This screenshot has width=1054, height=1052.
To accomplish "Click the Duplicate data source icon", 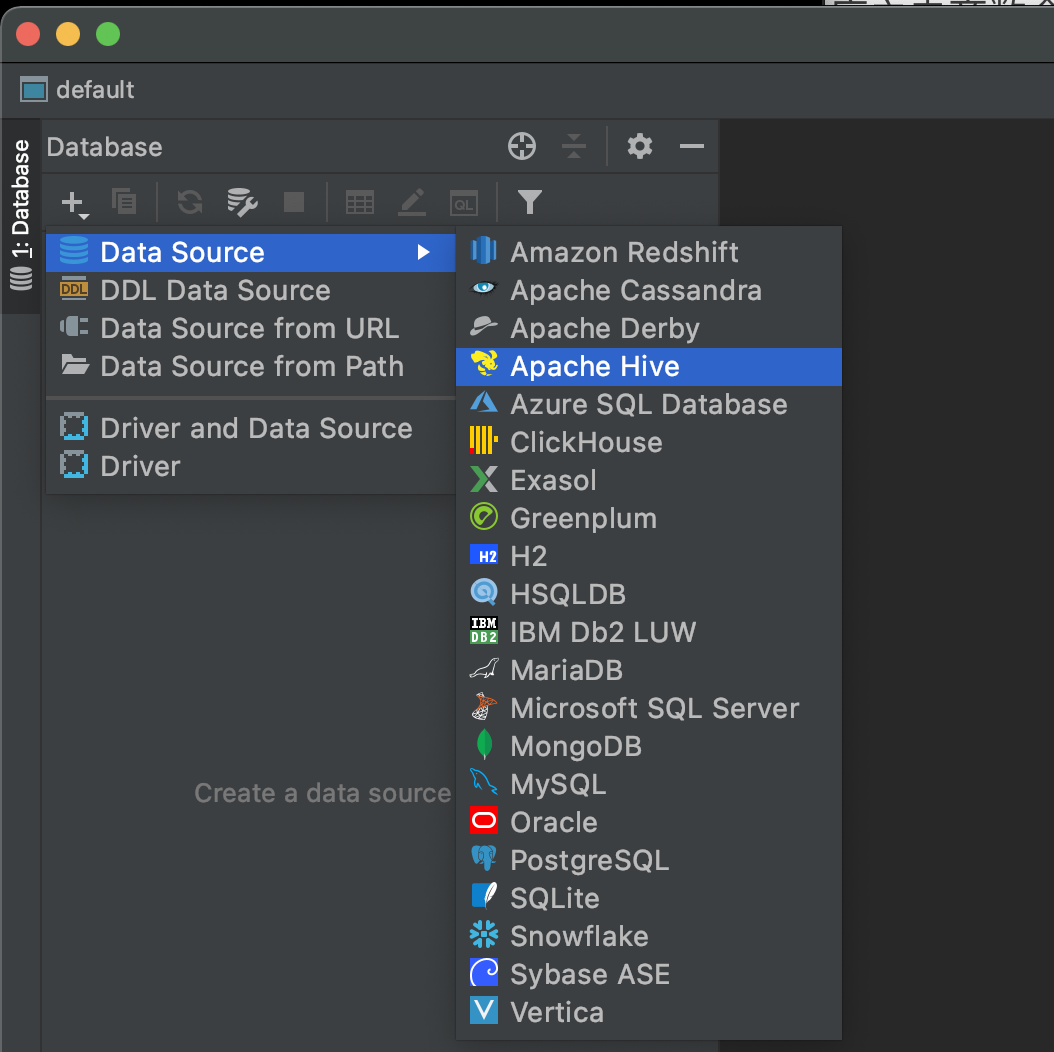I will (124, 202).
